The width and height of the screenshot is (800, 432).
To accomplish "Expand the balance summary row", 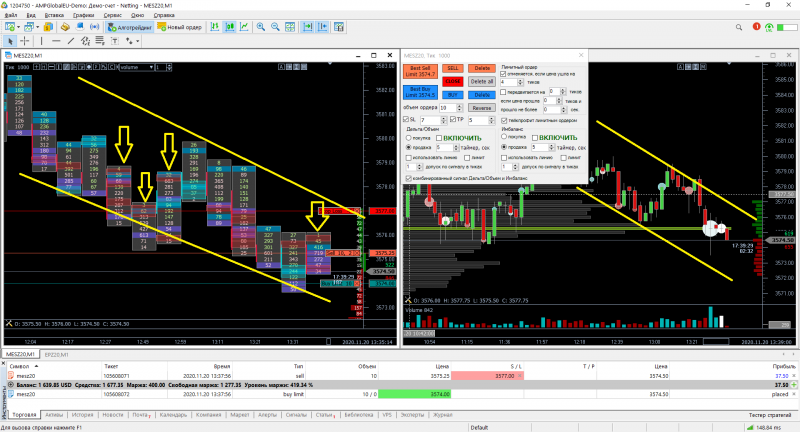I will 10,385.
